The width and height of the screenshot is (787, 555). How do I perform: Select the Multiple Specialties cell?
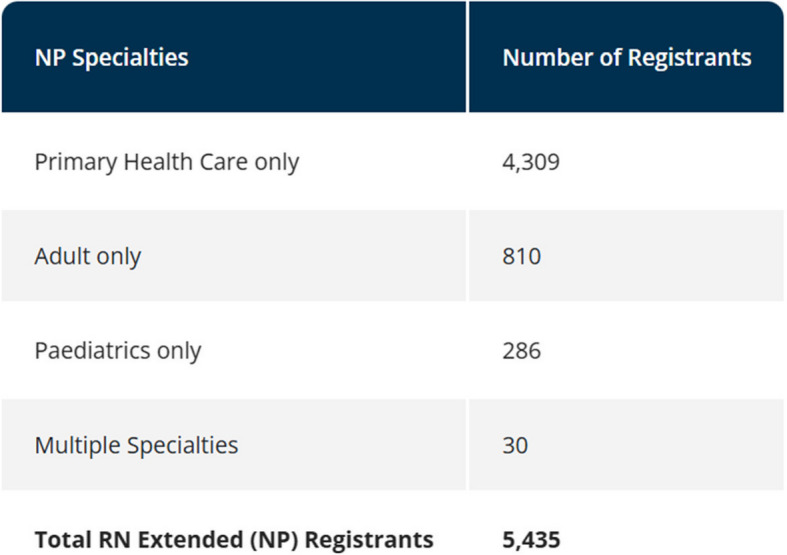click(x=137, y=445)
